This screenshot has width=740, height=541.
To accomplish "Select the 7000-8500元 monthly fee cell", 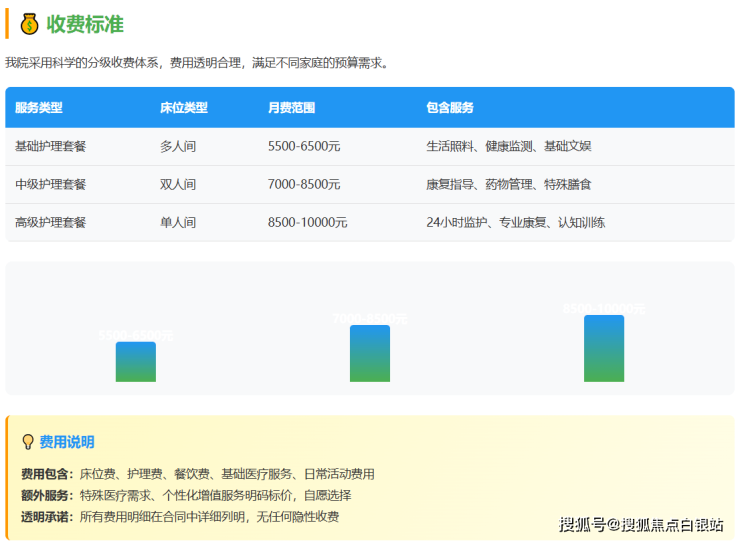I will [304, 185].
